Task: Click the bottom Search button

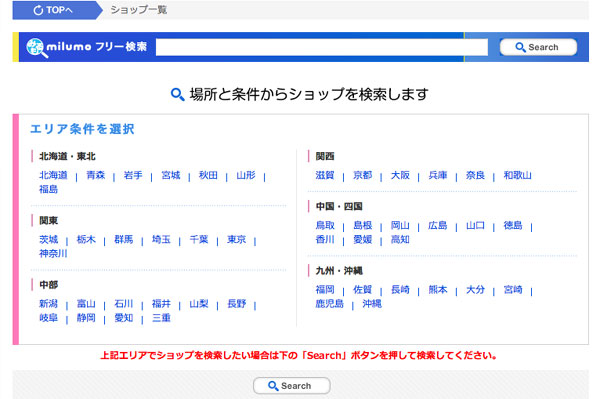Action: point(292,386)
